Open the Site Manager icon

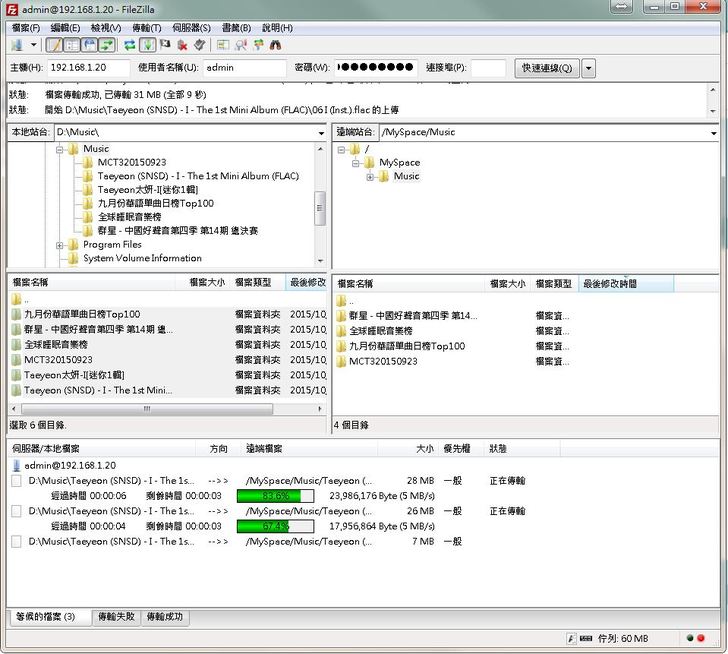pyautogui.click(x=17, y=45)
